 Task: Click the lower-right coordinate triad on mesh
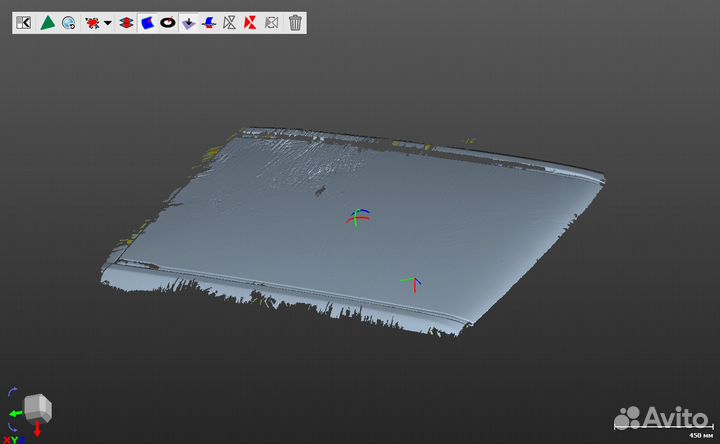coord(411,283)
